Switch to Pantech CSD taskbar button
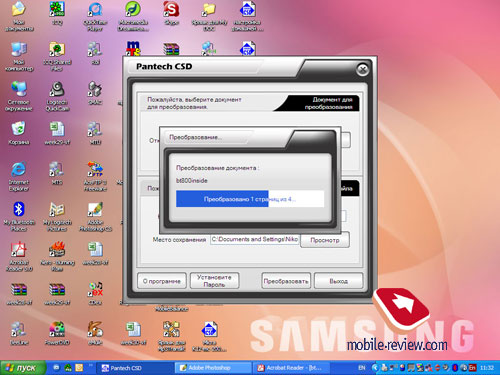 (136, 368)
